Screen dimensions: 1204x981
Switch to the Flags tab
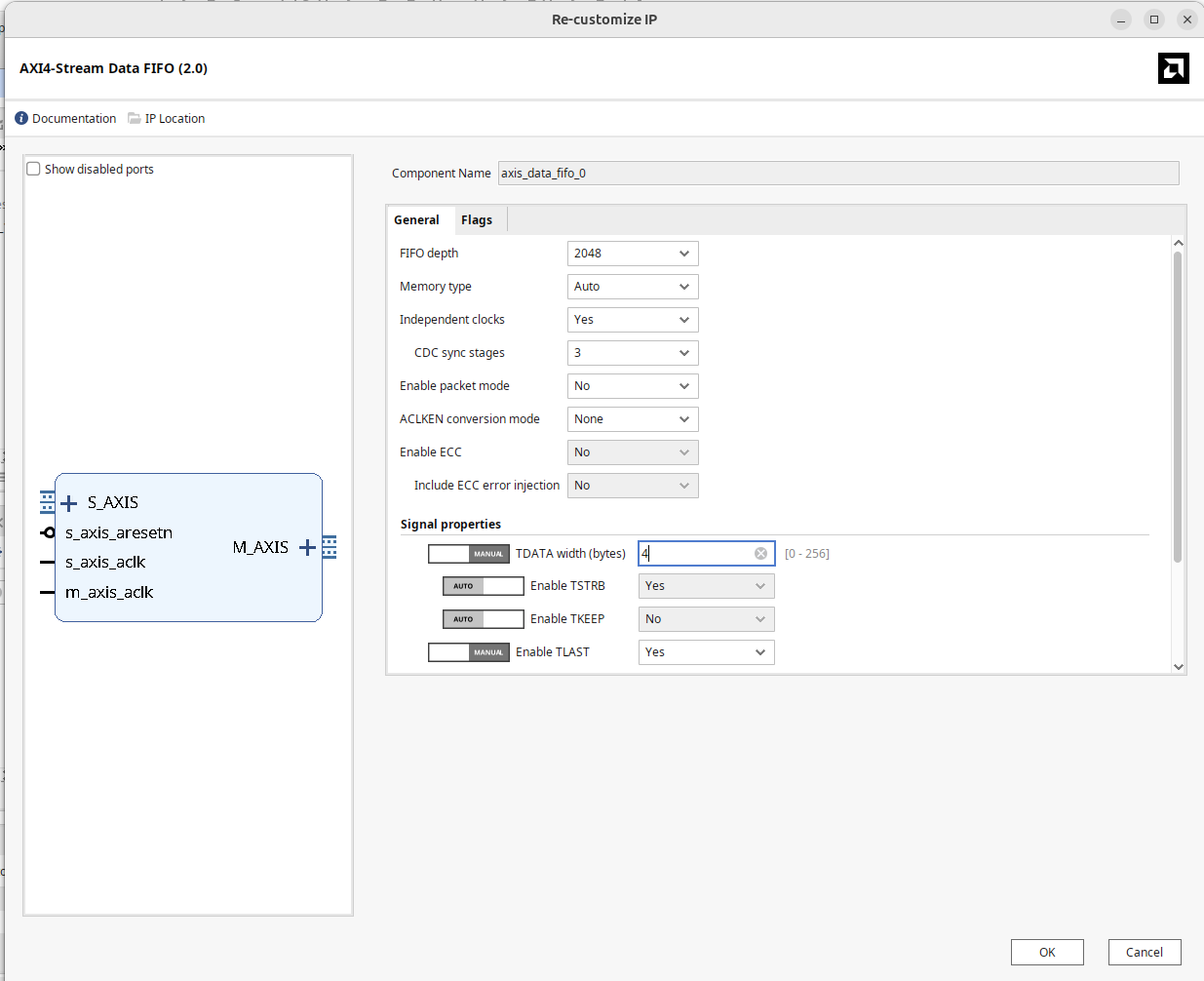(x=477, y=220)
